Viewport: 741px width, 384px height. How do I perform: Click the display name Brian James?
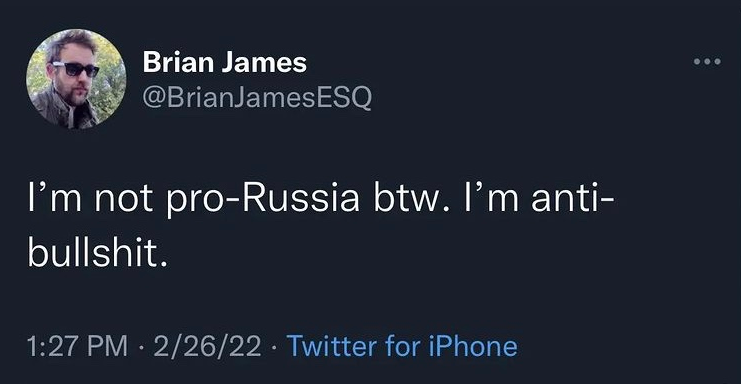pos(224,62)
